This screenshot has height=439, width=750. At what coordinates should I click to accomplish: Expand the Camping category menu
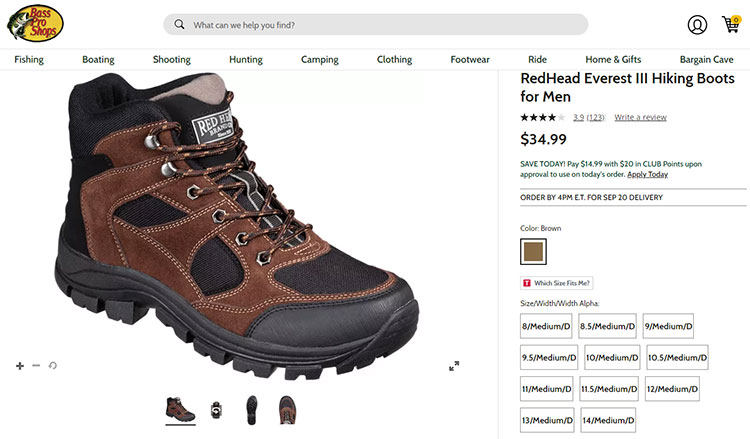click(x=320, y=59)
